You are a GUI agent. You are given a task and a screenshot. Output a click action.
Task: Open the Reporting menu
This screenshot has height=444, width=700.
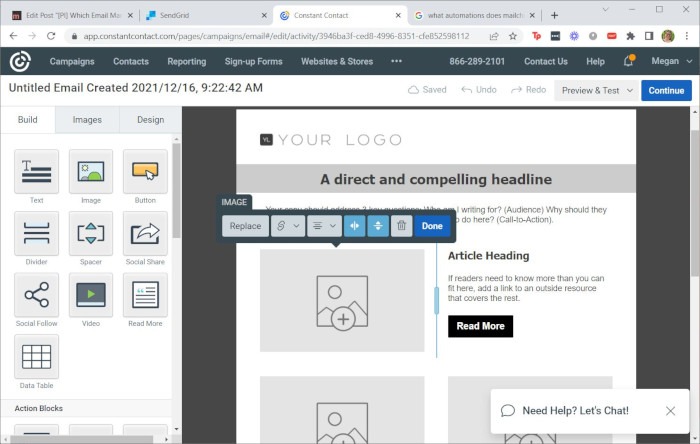coord(187,62)
